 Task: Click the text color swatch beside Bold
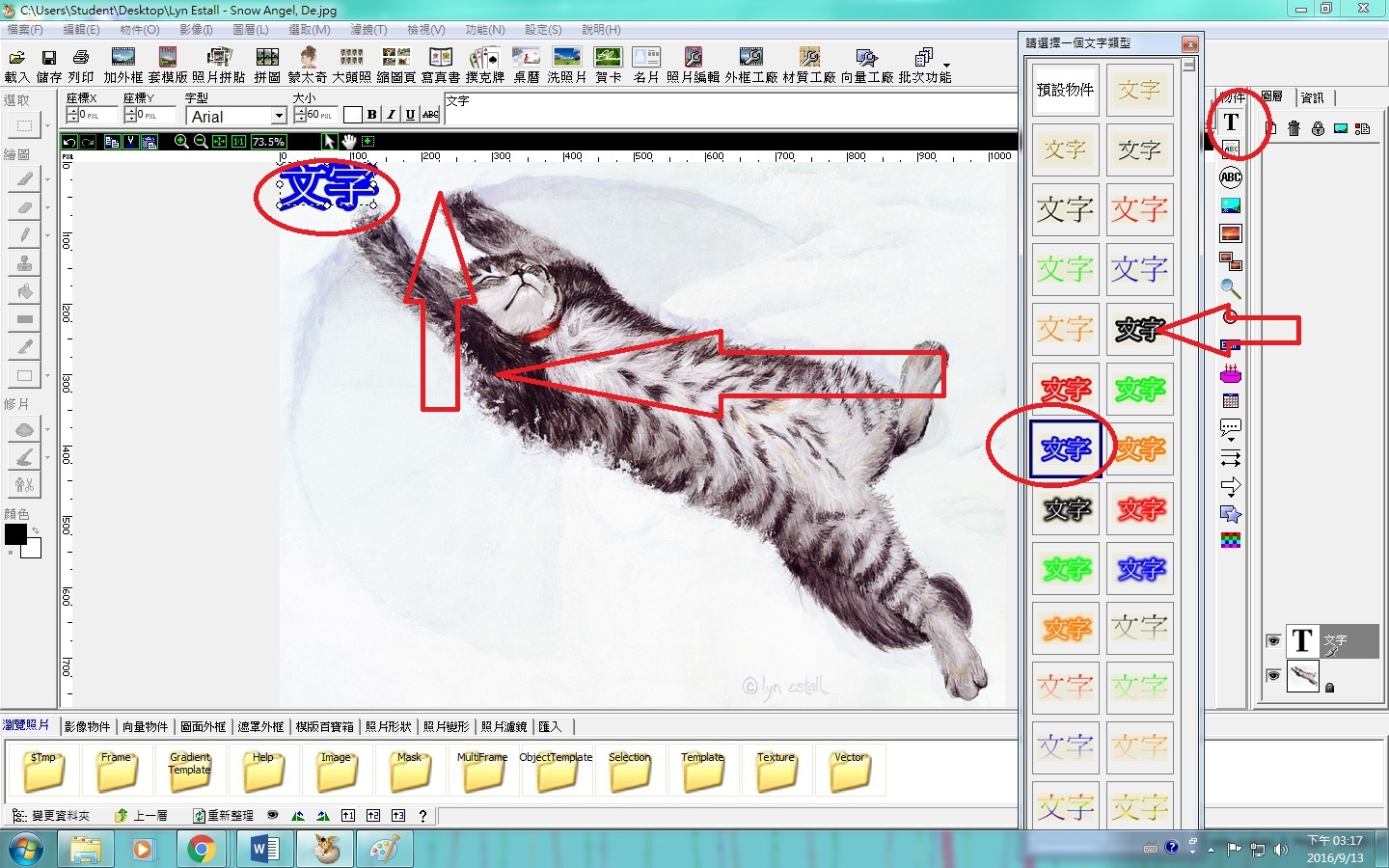353,115
